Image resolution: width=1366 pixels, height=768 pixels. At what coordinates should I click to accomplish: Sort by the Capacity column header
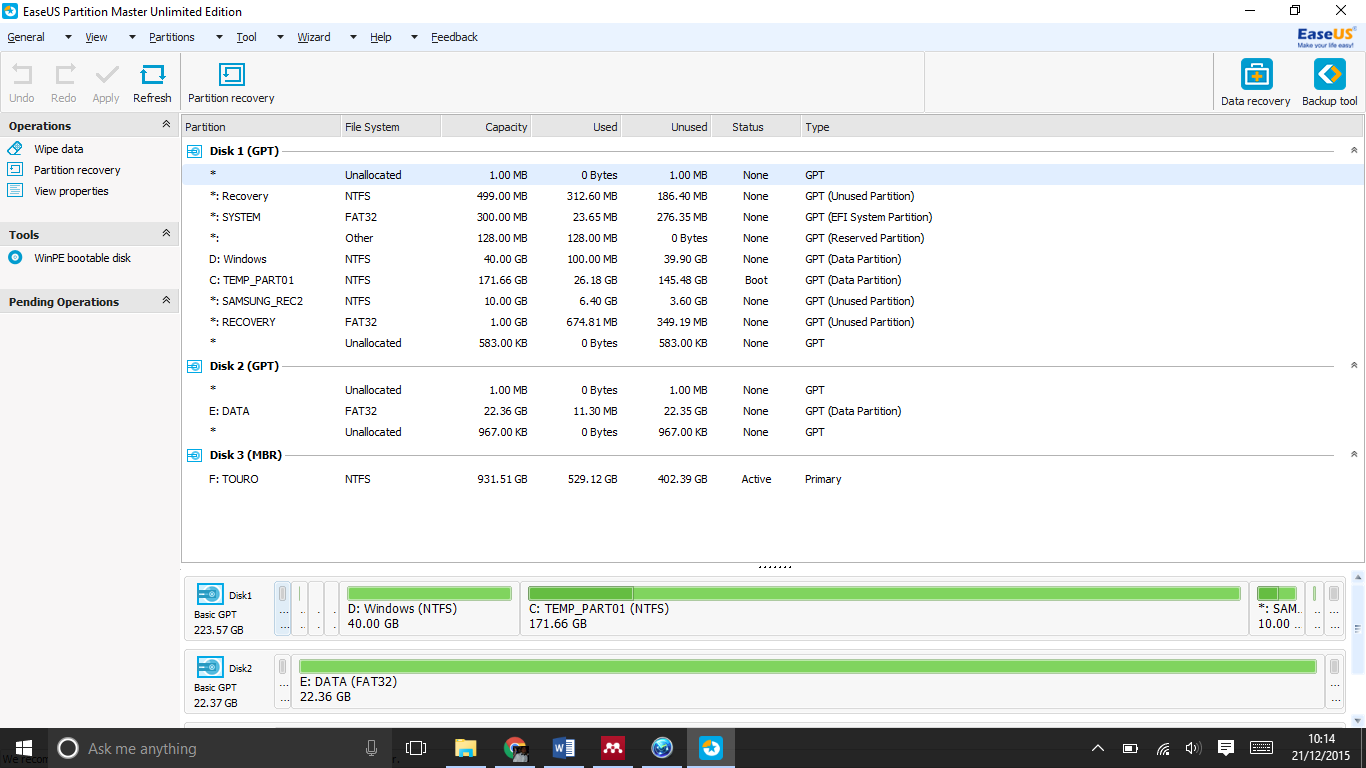click(486, 127)
